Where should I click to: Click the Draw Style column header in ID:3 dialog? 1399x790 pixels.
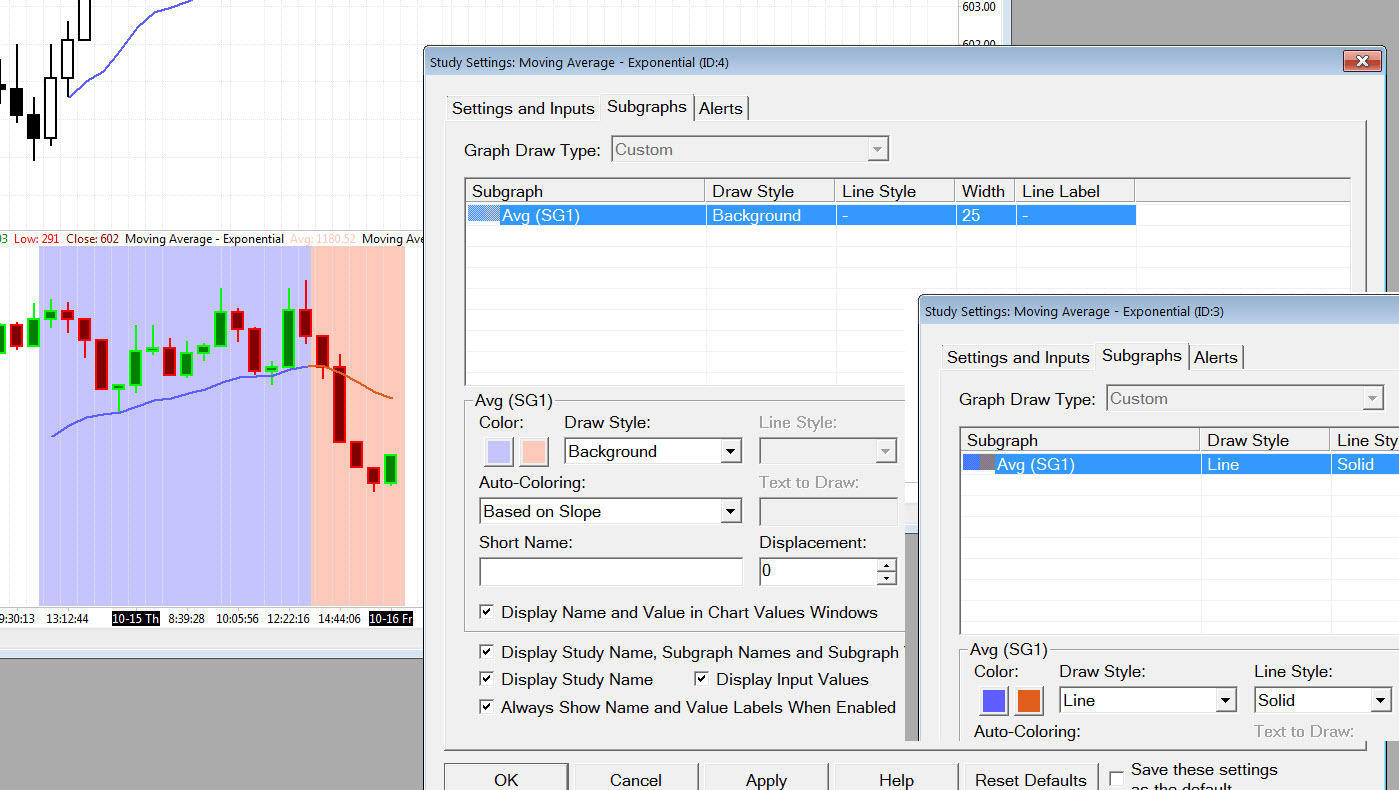[1265, 440]
